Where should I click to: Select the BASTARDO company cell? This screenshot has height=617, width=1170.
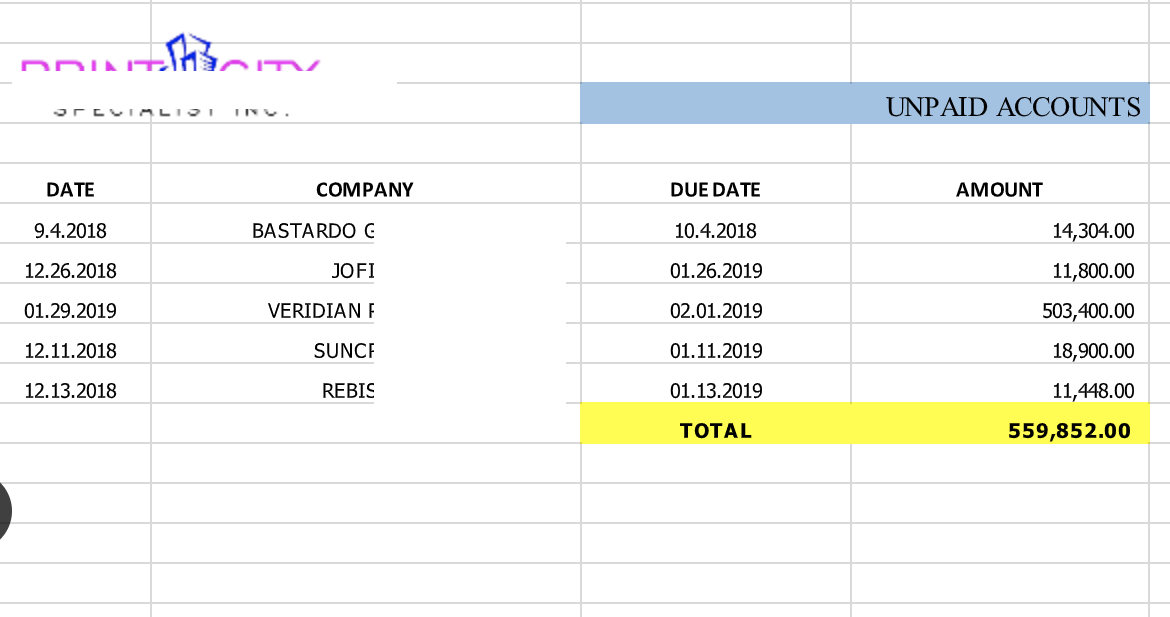313,231
